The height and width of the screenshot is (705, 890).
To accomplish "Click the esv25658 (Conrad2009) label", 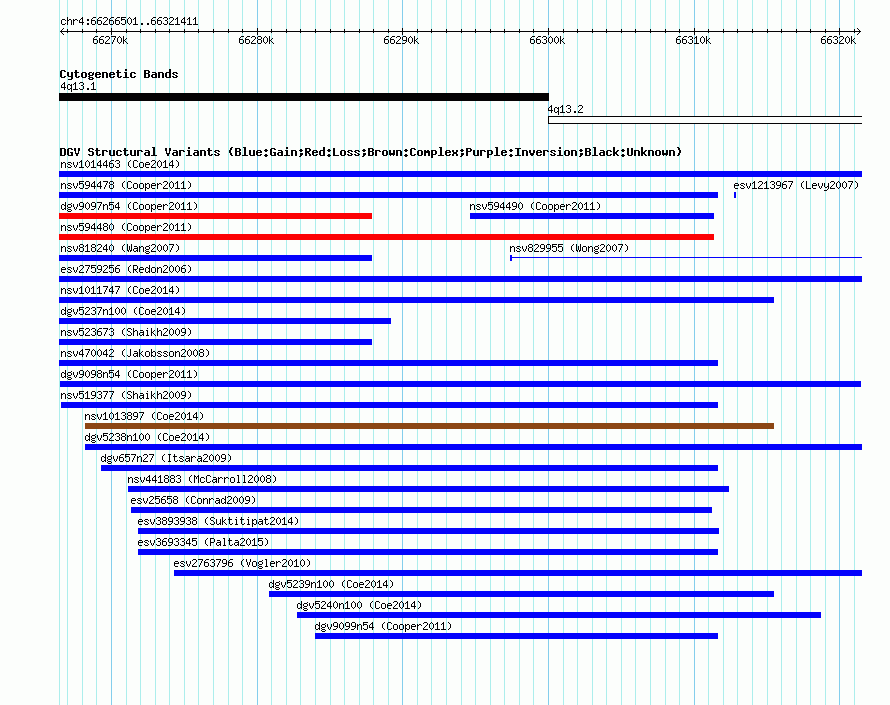I will [x=194, y=501].
